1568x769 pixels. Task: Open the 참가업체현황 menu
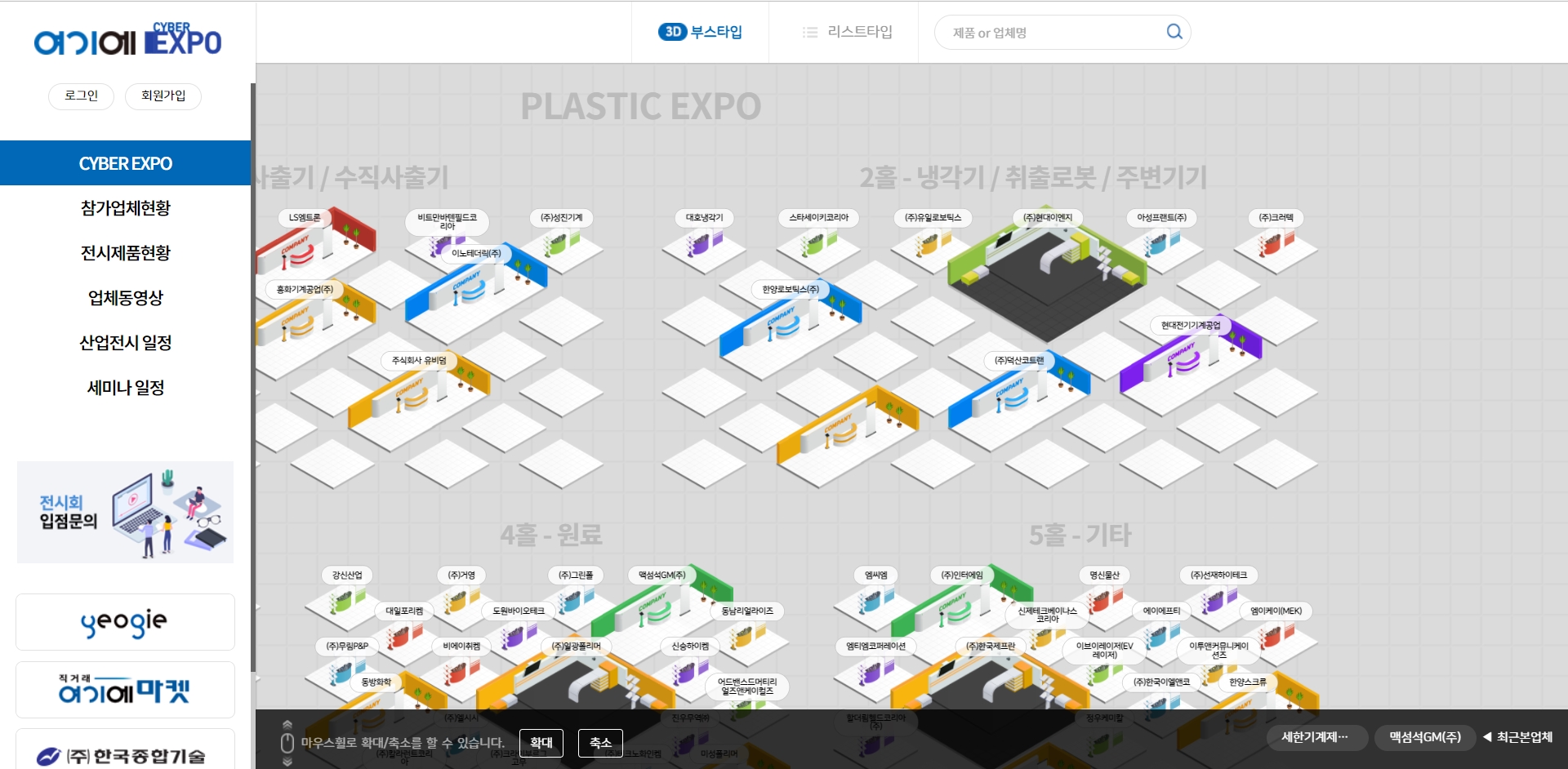pos(126,208)
